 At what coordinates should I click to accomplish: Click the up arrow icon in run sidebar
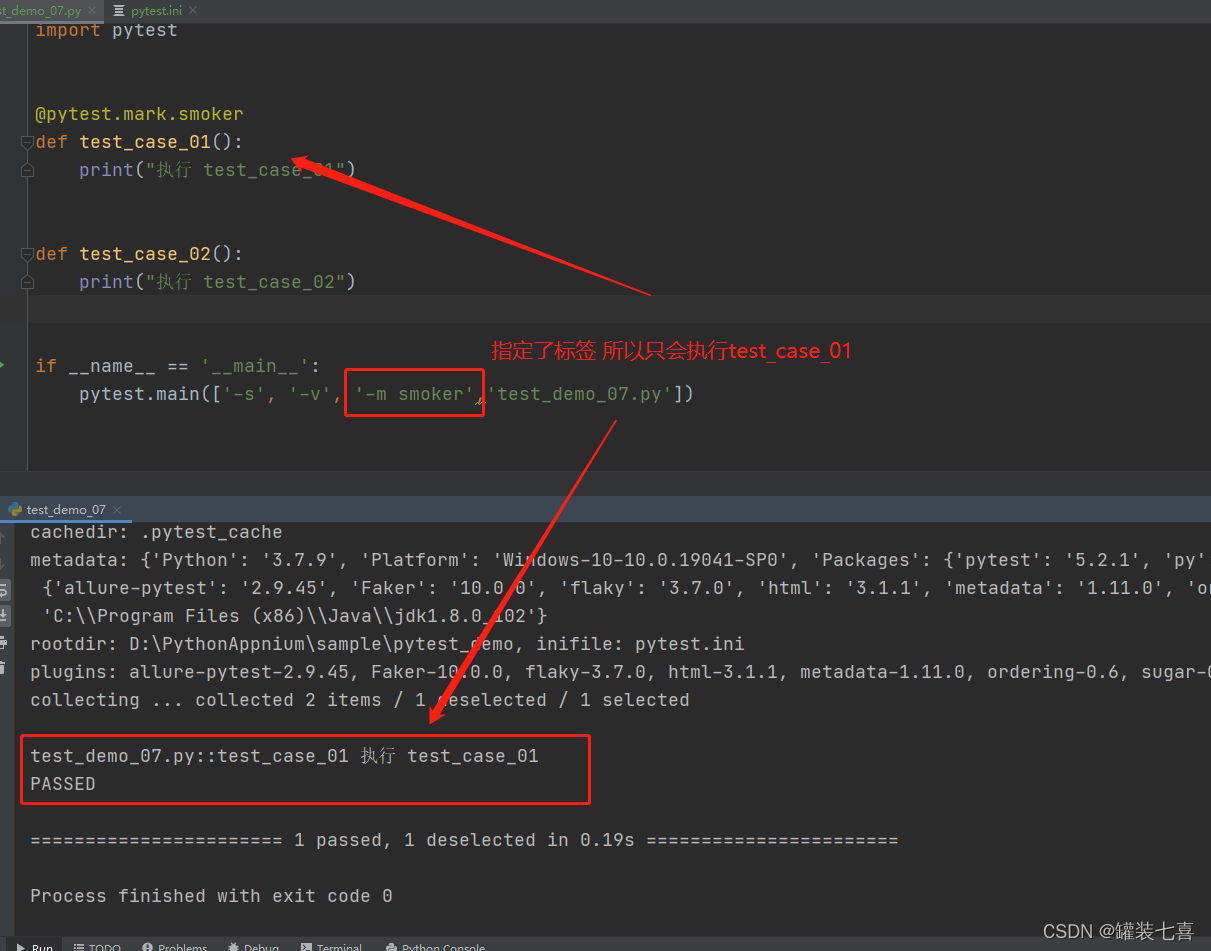click(x=4, y=537)
